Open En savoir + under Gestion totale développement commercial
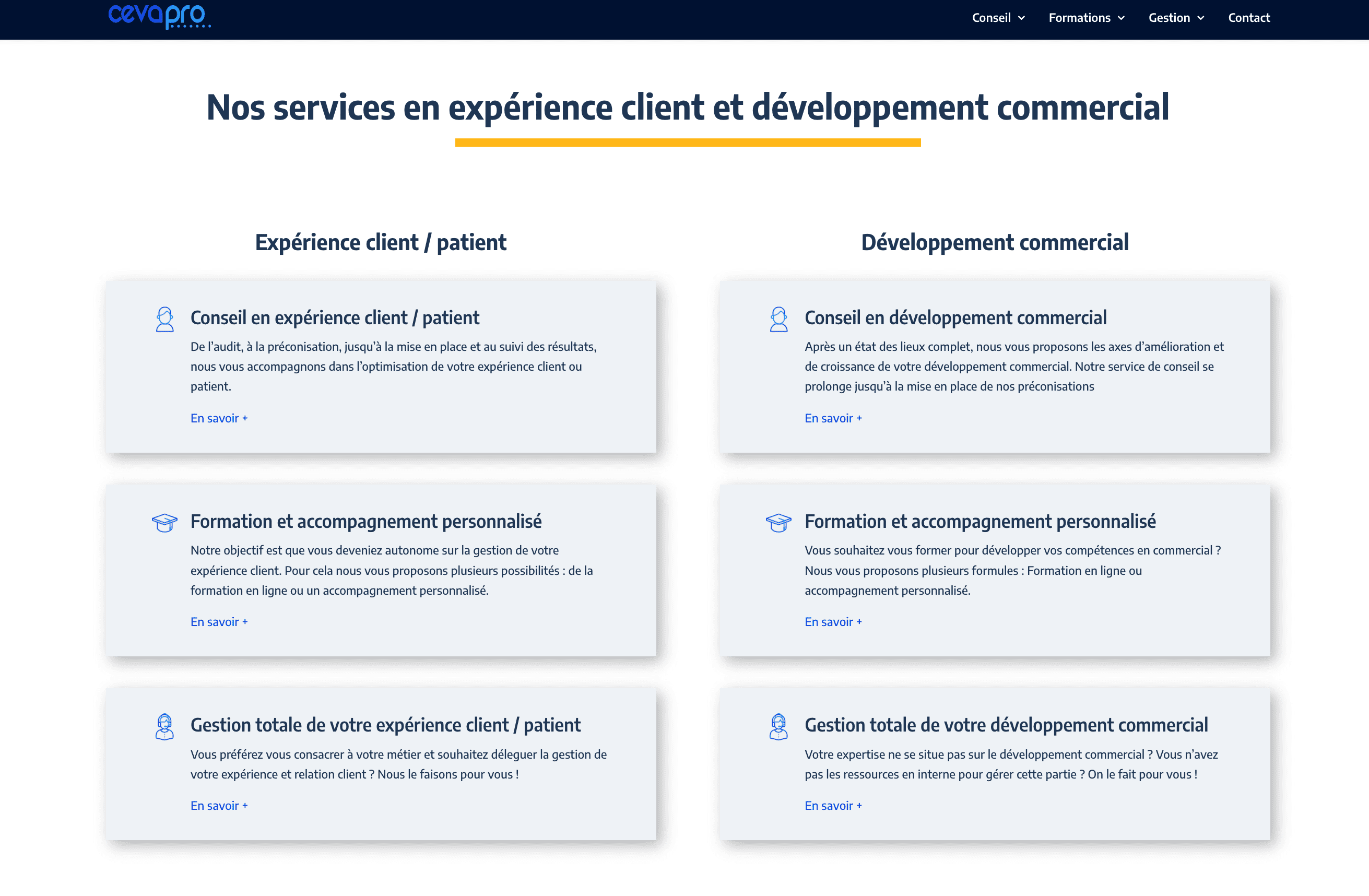 [x=833, y=805]
